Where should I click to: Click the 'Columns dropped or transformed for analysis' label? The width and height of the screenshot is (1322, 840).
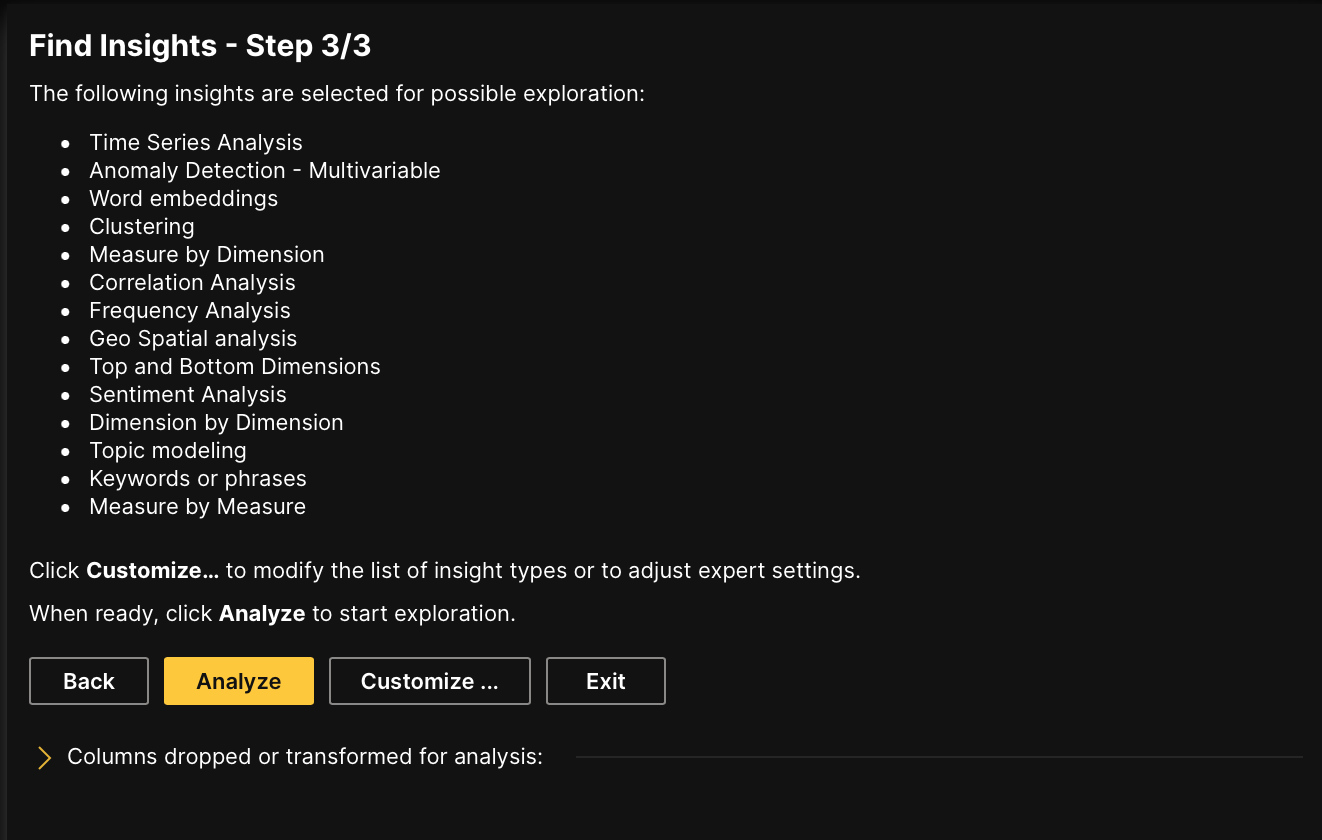305,757
